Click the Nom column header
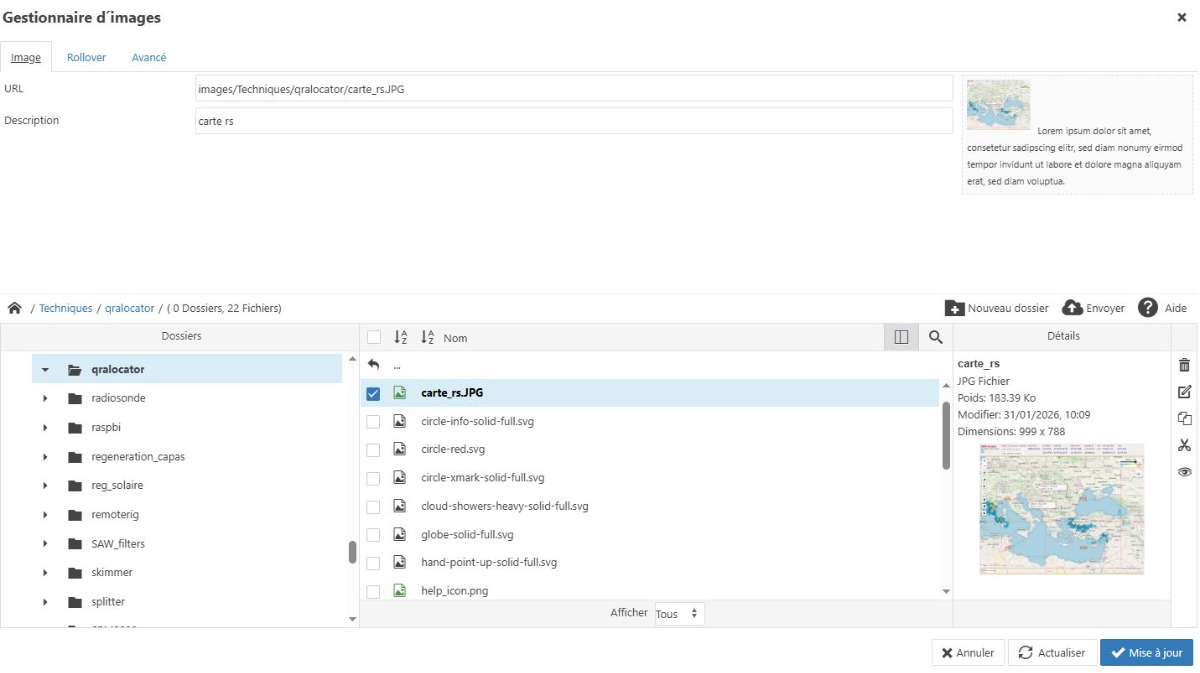Image resolution: width=1200 pixels, height=673 pixels. coord(455,338)
